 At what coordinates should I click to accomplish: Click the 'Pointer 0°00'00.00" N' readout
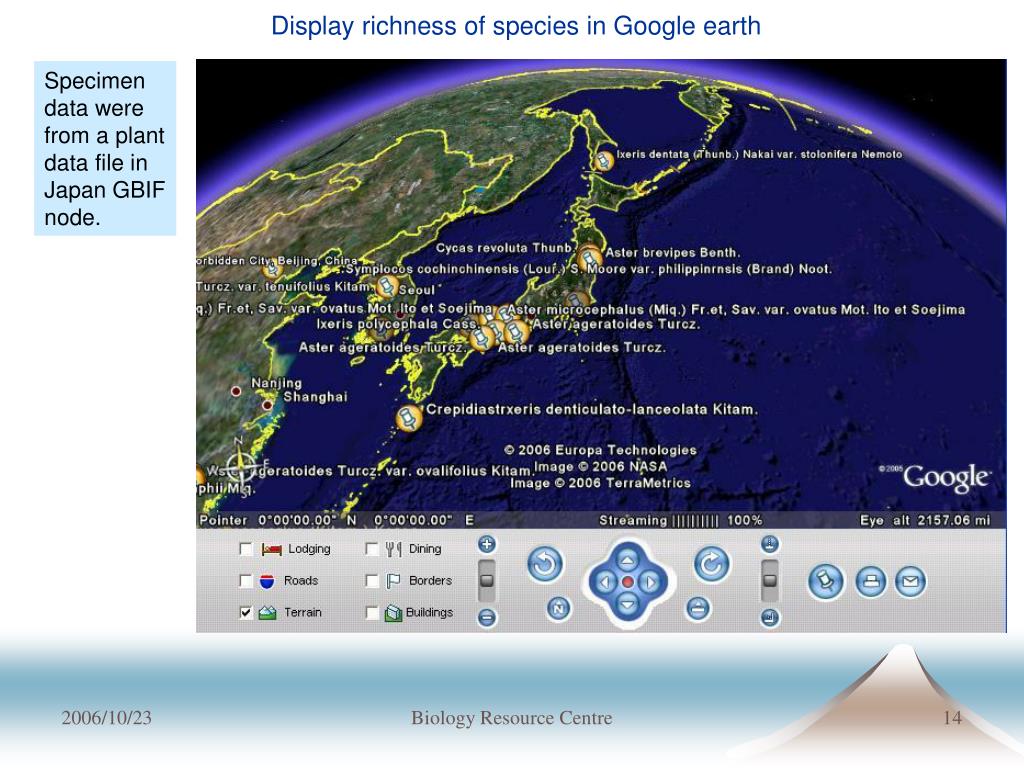[x=278, y=520]
